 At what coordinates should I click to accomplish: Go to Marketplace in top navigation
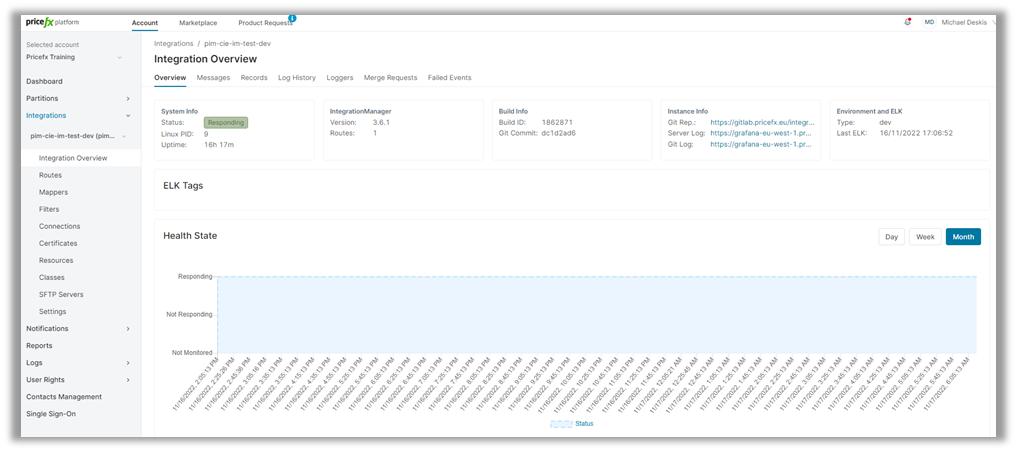pyautogui.click(x=198, y=22)
